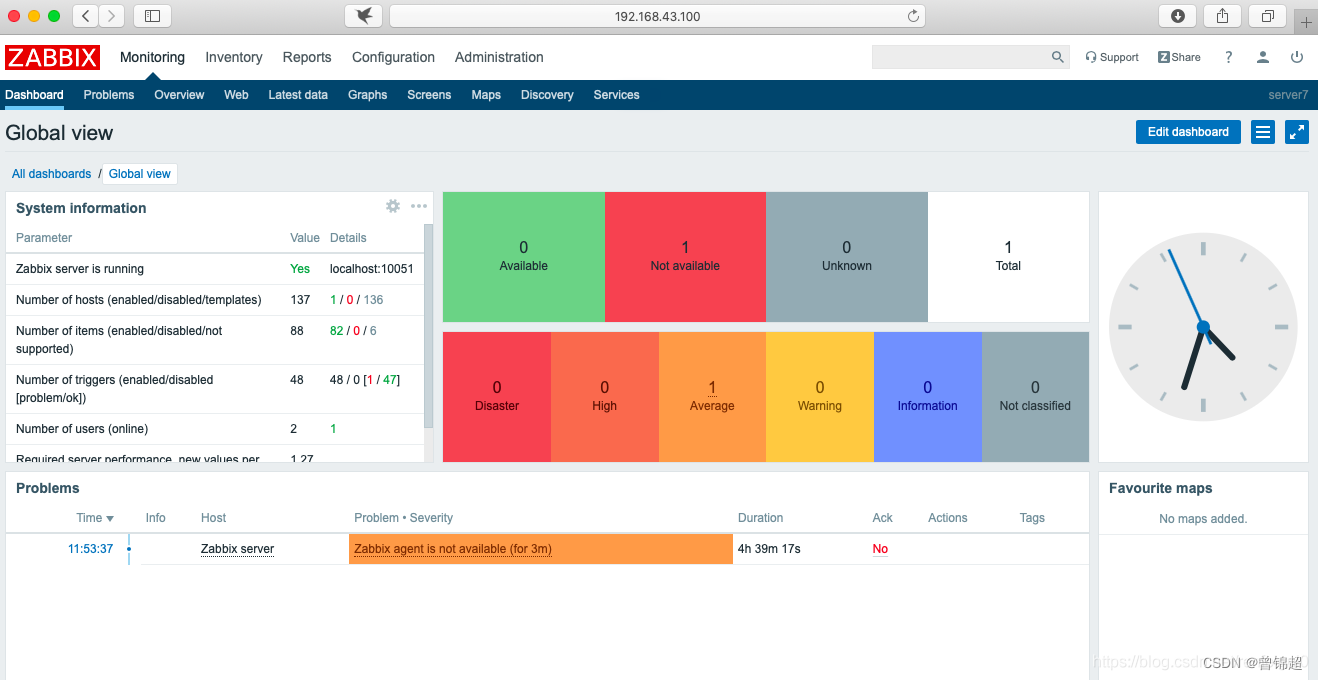1318x680 pixels.
Task: Add a new browser tab with plus
Action: [1306, 22]
